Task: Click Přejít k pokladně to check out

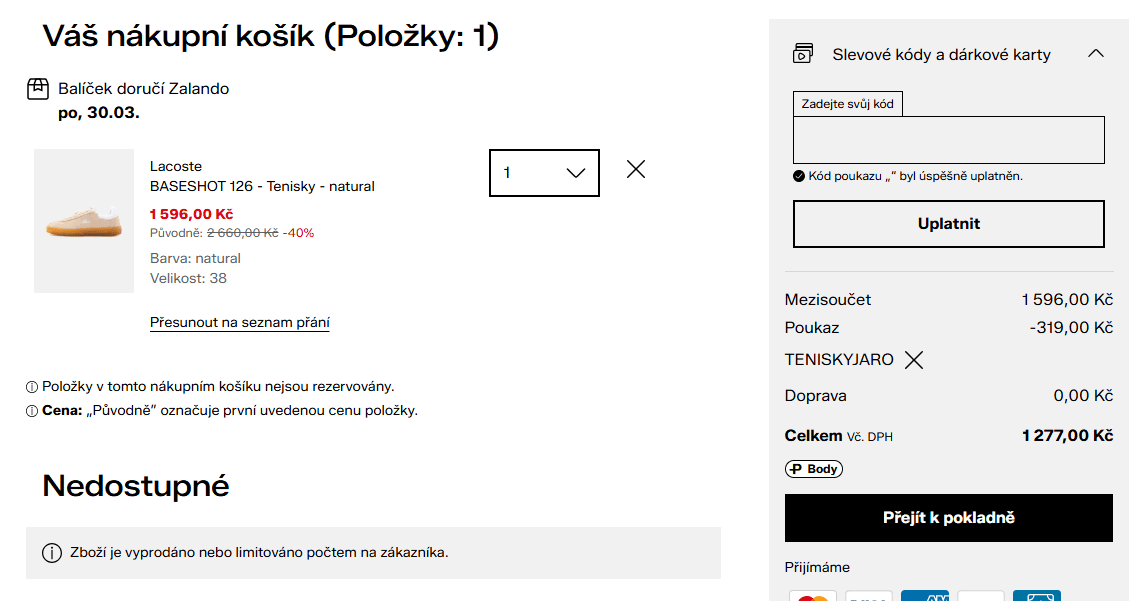Action: pos(948,518)
